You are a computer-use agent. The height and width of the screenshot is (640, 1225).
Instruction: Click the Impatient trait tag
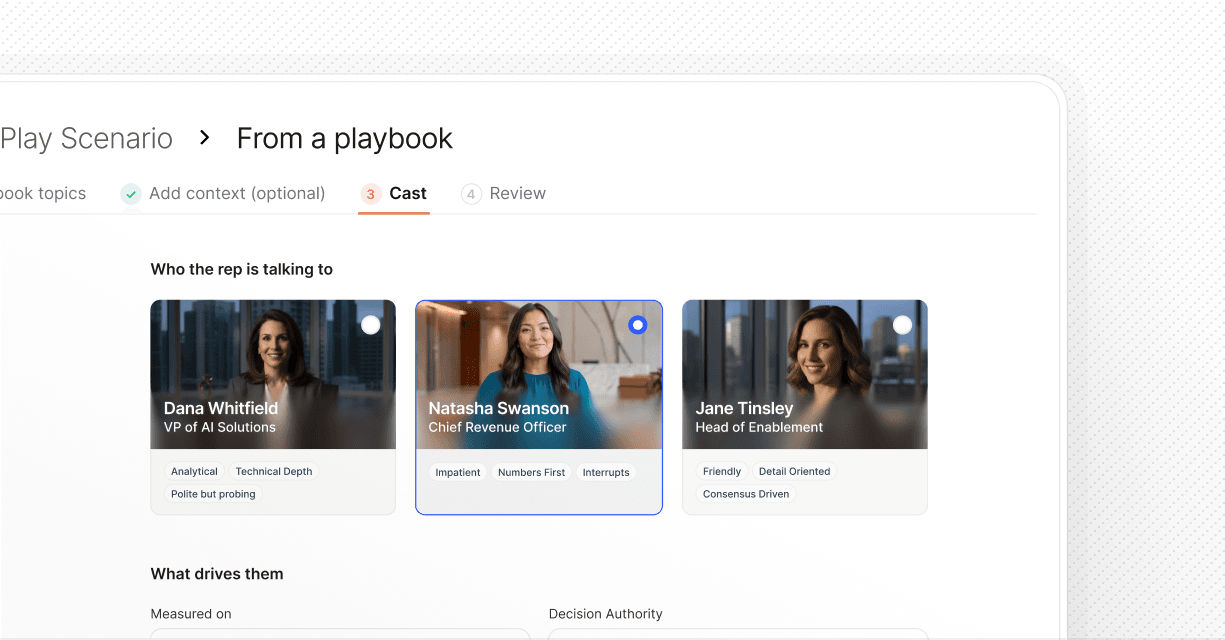coord(458,472)
